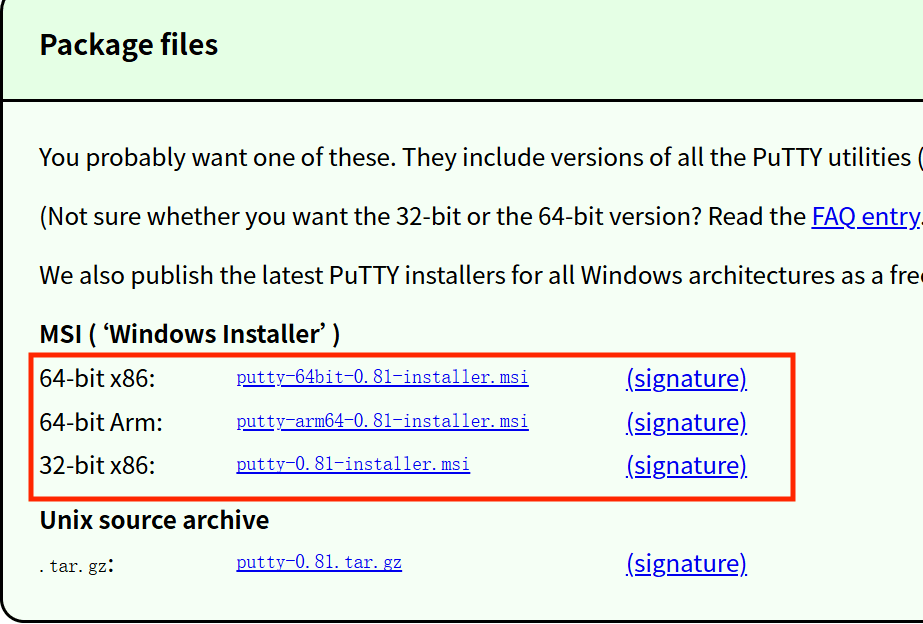Click the 'Unix source archive' subheading
Screen dimensions: 923x624
[154, 520]
